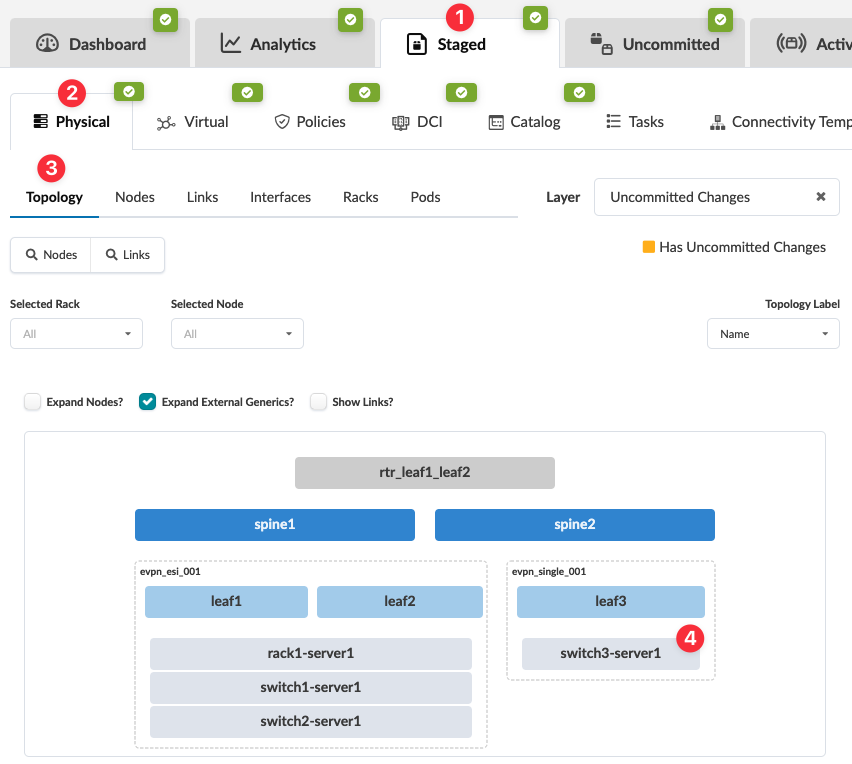Click the Policies shield icon
Image resolution: width=852 pixels, height=764 pixels.
coord(281,122)
